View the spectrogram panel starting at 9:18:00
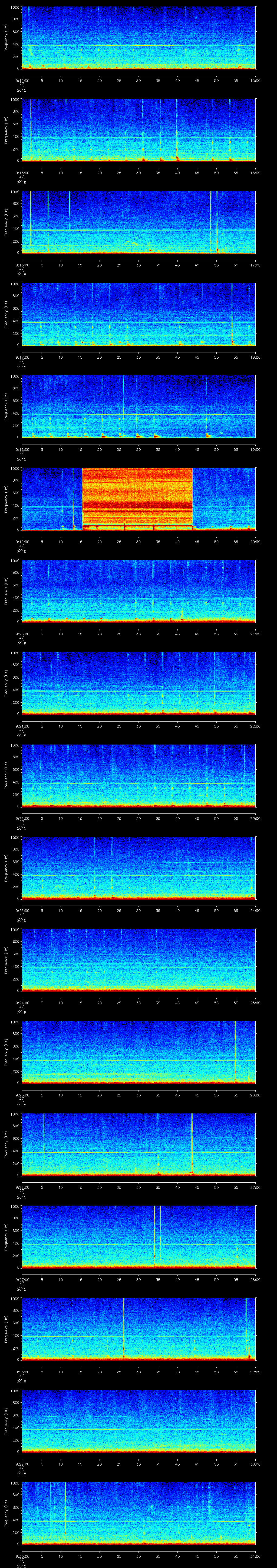Viewport: 277px width, 1568px height. (138, 407)
